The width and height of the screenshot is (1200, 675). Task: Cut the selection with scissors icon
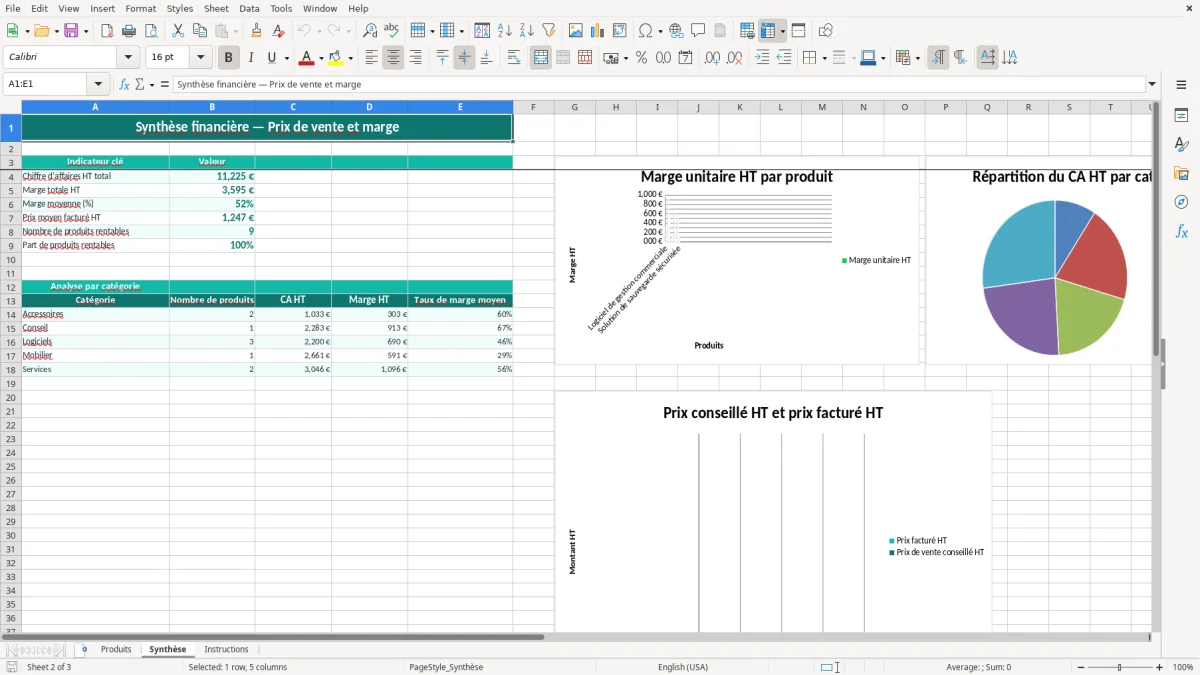click(178, 31)
